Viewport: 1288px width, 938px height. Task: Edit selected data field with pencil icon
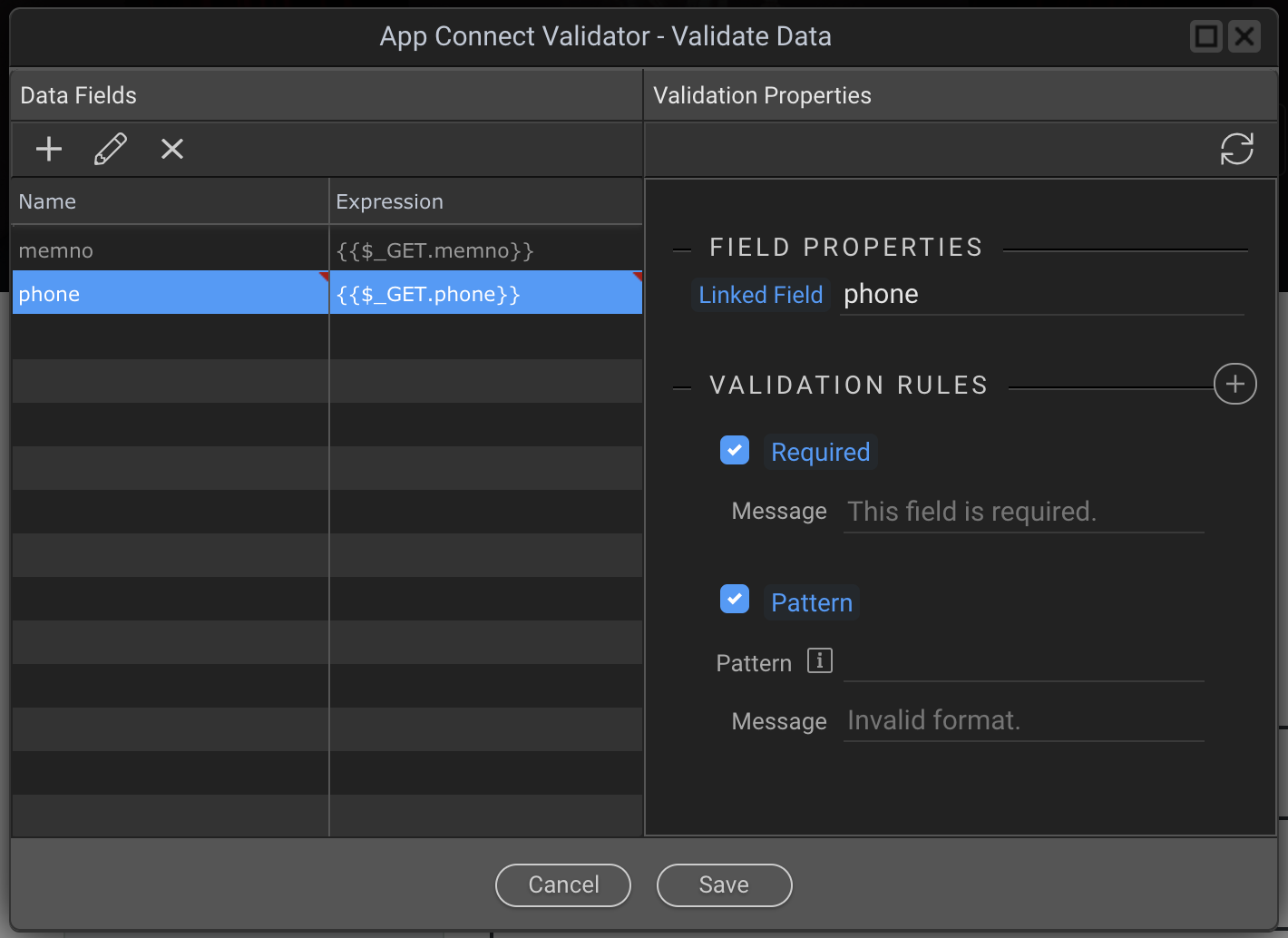point(111,149)
